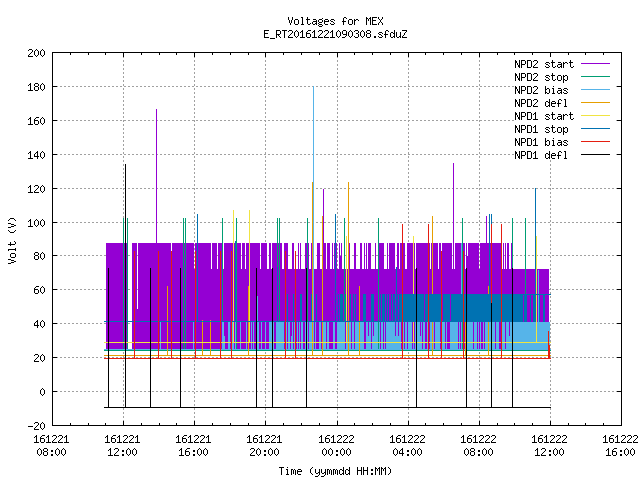Click the black NPD1 defl legend line
The width and height of the screenshot is (640, 480).
coord(596,155)
